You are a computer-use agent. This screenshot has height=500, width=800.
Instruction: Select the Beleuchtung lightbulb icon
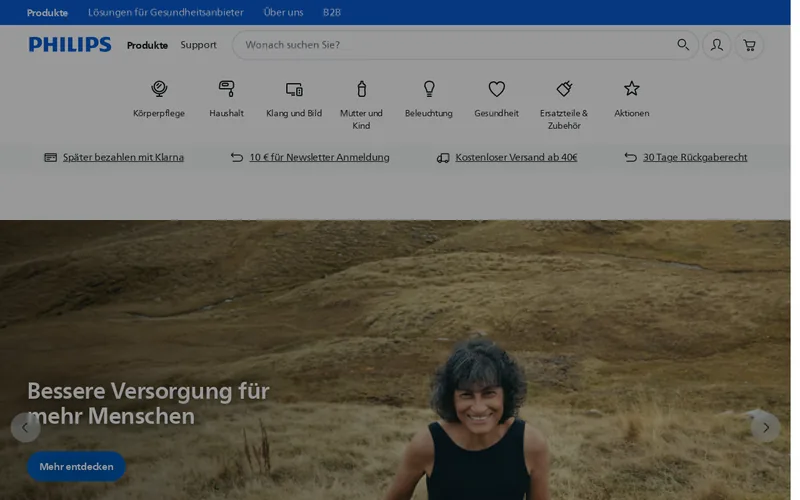pyautogui.click(x=429, y=89)
